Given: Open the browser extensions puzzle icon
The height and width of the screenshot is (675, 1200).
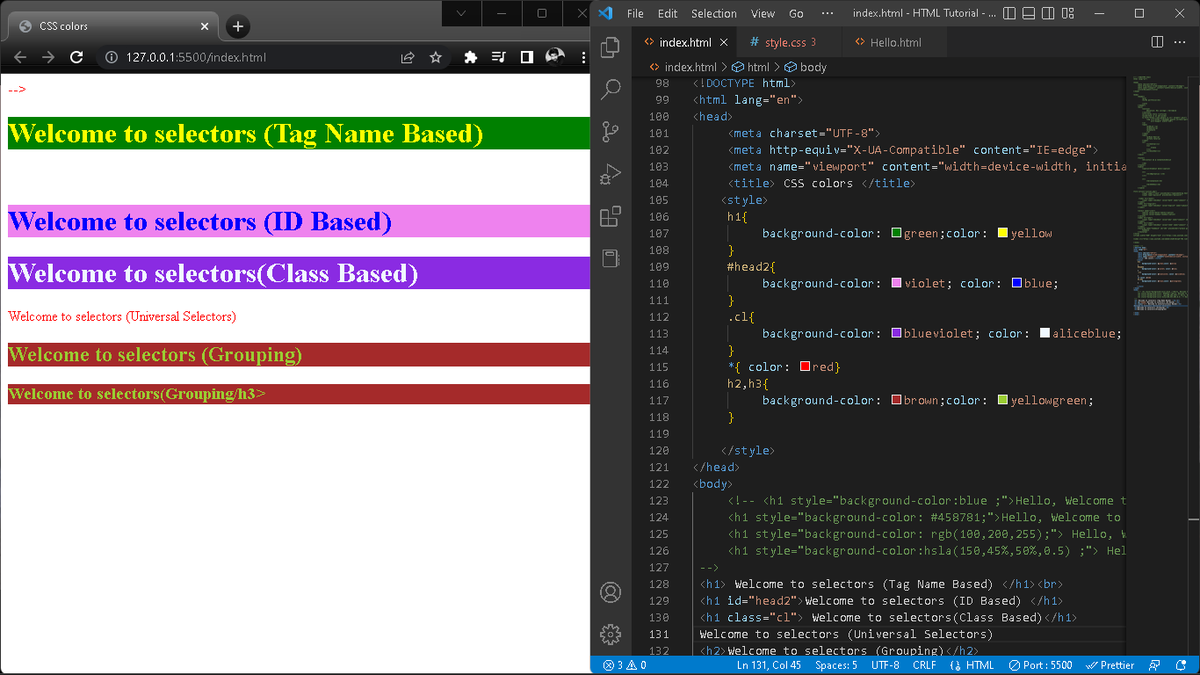Looking at the screenshot, I should (470, 57).
